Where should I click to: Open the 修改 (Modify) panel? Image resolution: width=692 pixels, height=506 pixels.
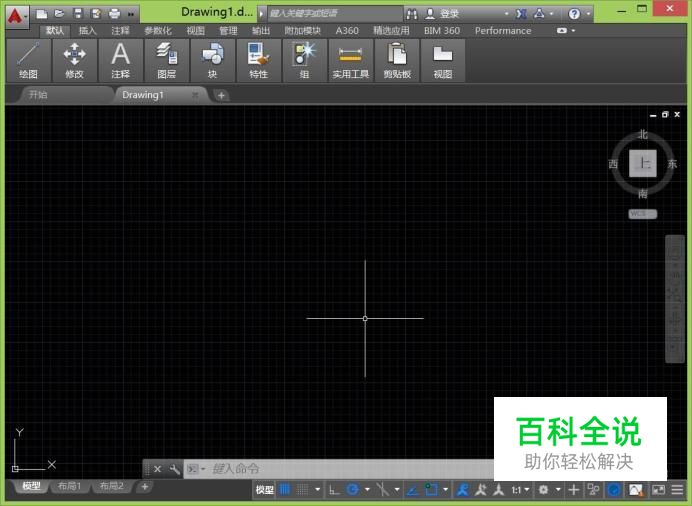click(75, 60)
